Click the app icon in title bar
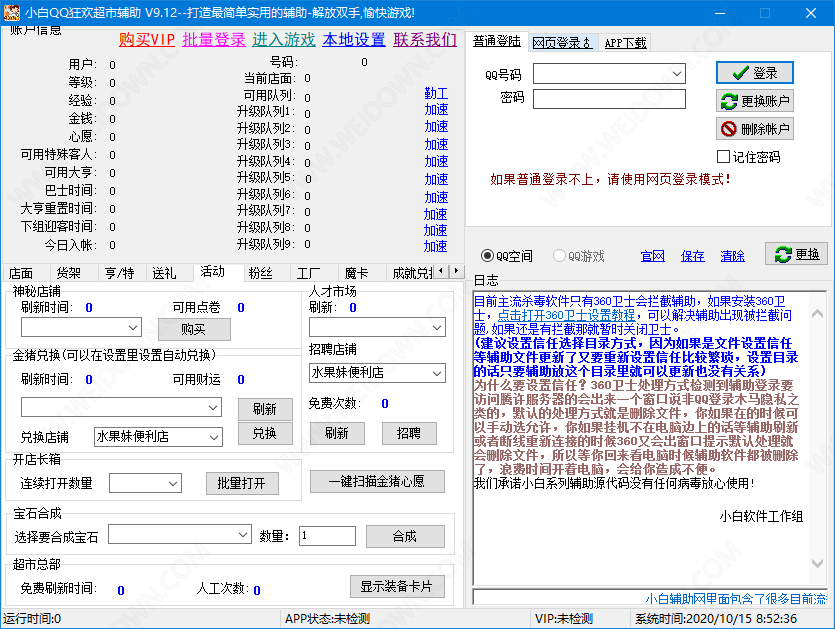 point(11,12)
